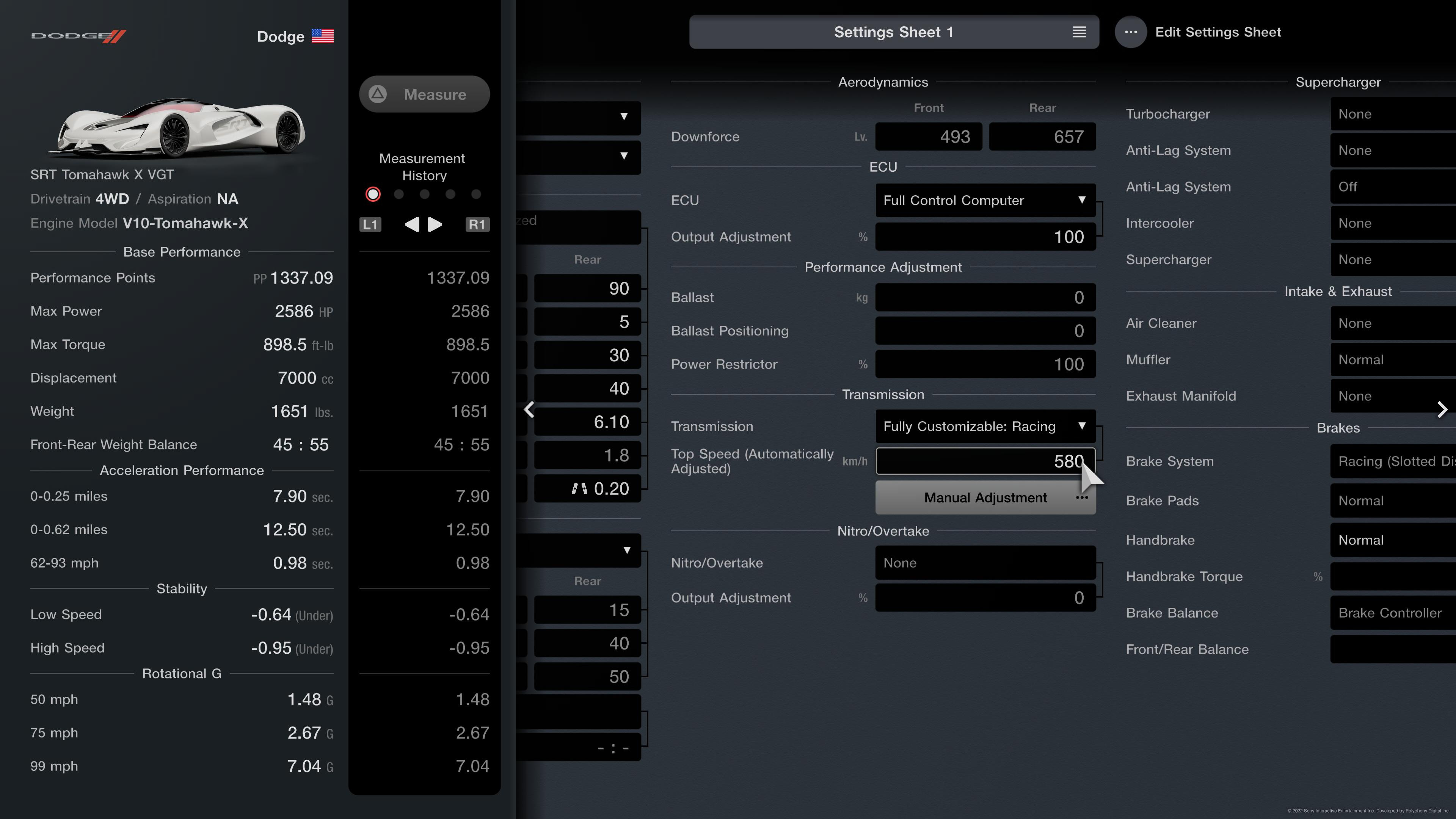Click the R1 measurement history button

point(477,224)
